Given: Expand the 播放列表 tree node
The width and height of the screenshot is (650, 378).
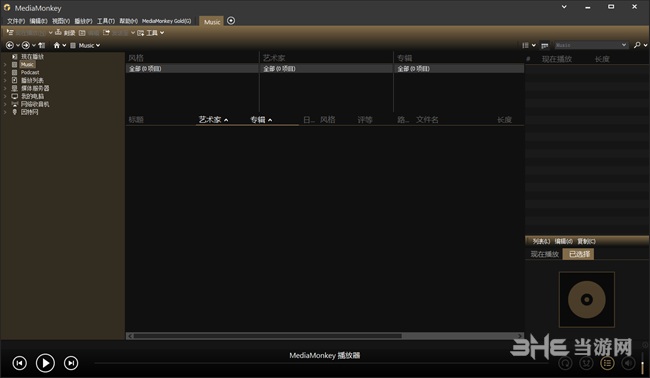Looking at the screenshot, I should [5, 80].
